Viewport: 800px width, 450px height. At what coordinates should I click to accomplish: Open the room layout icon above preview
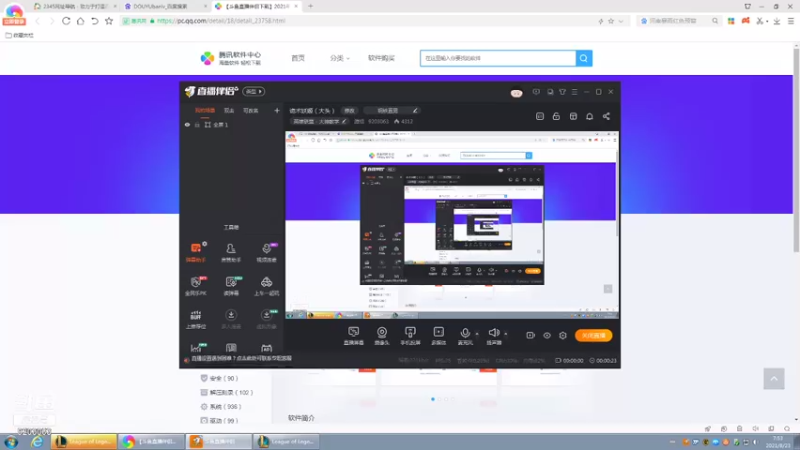(540, 116)
